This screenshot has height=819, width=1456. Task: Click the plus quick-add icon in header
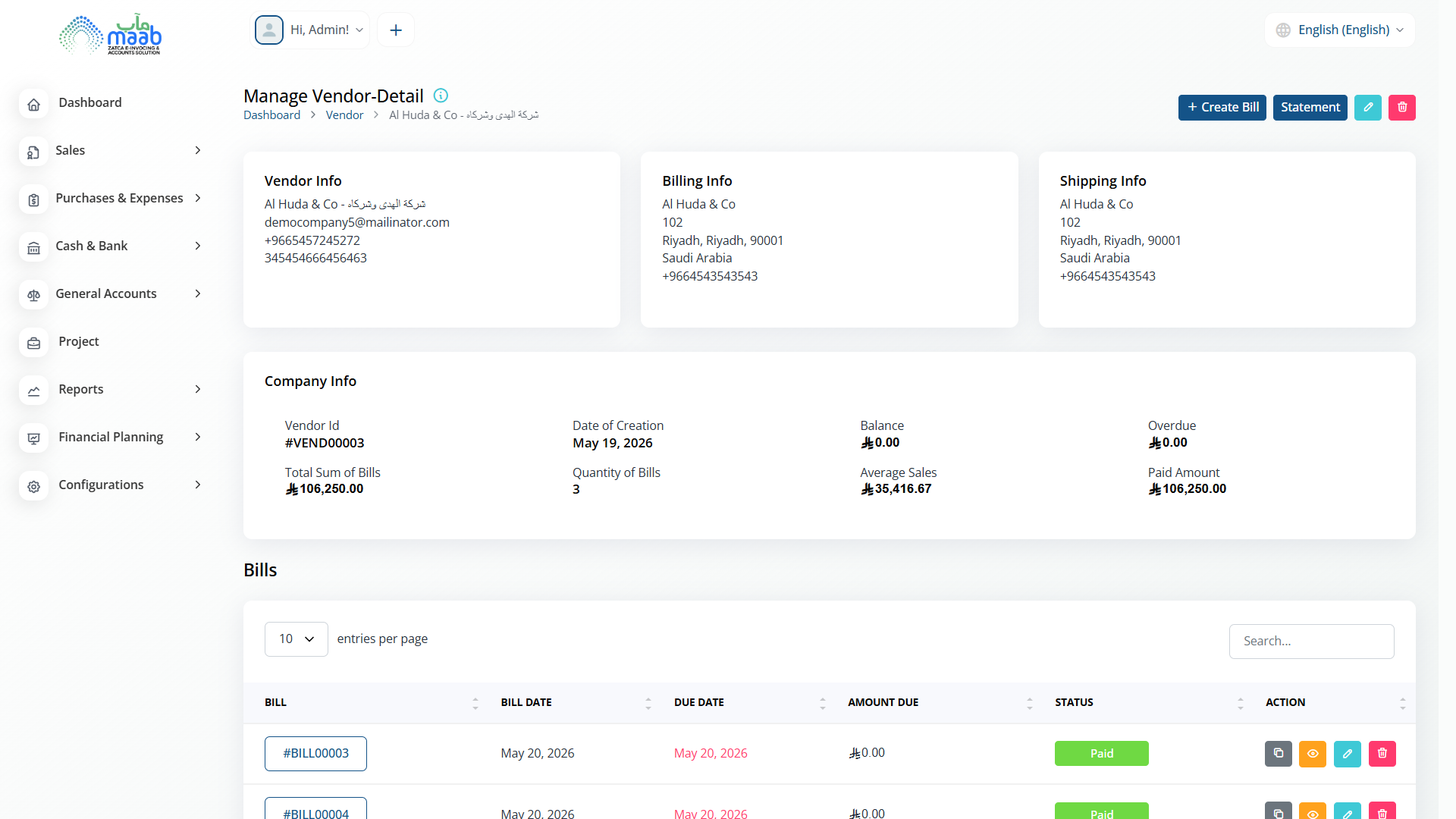click(396, 30)
